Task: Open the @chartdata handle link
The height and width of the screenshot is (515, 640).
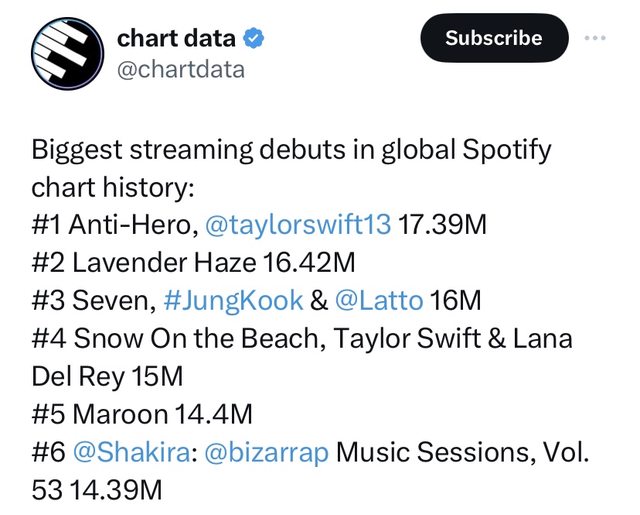Action: (x=181, y=69)
